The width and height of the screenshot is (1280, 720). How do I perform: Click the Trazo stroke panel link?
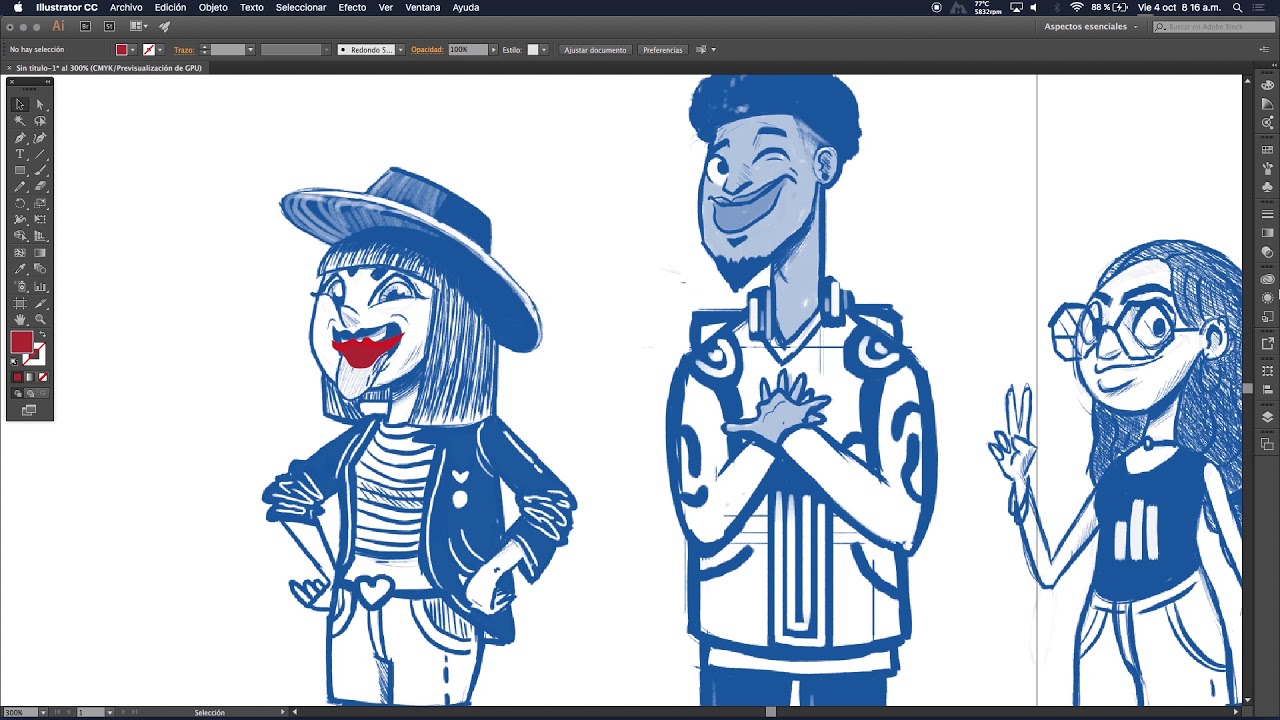click(x=184, y=50)
